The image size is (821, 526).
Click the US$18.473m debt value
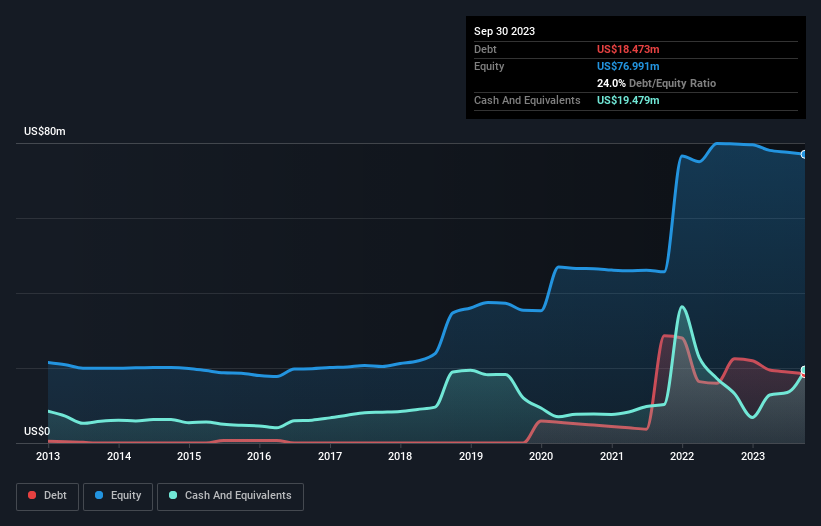tap(628, 49)
